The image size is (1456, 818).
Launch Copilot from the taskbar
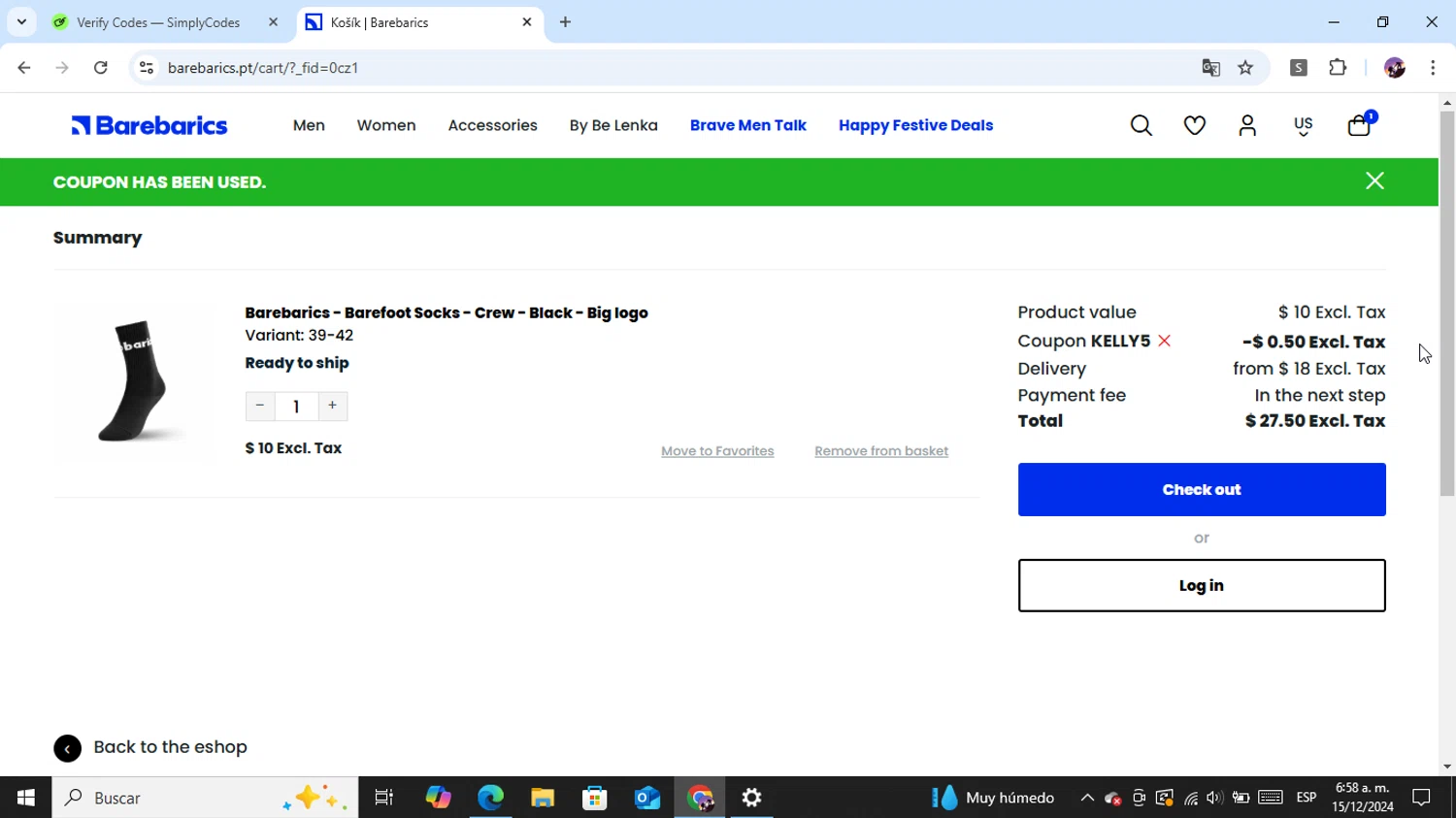438,798
